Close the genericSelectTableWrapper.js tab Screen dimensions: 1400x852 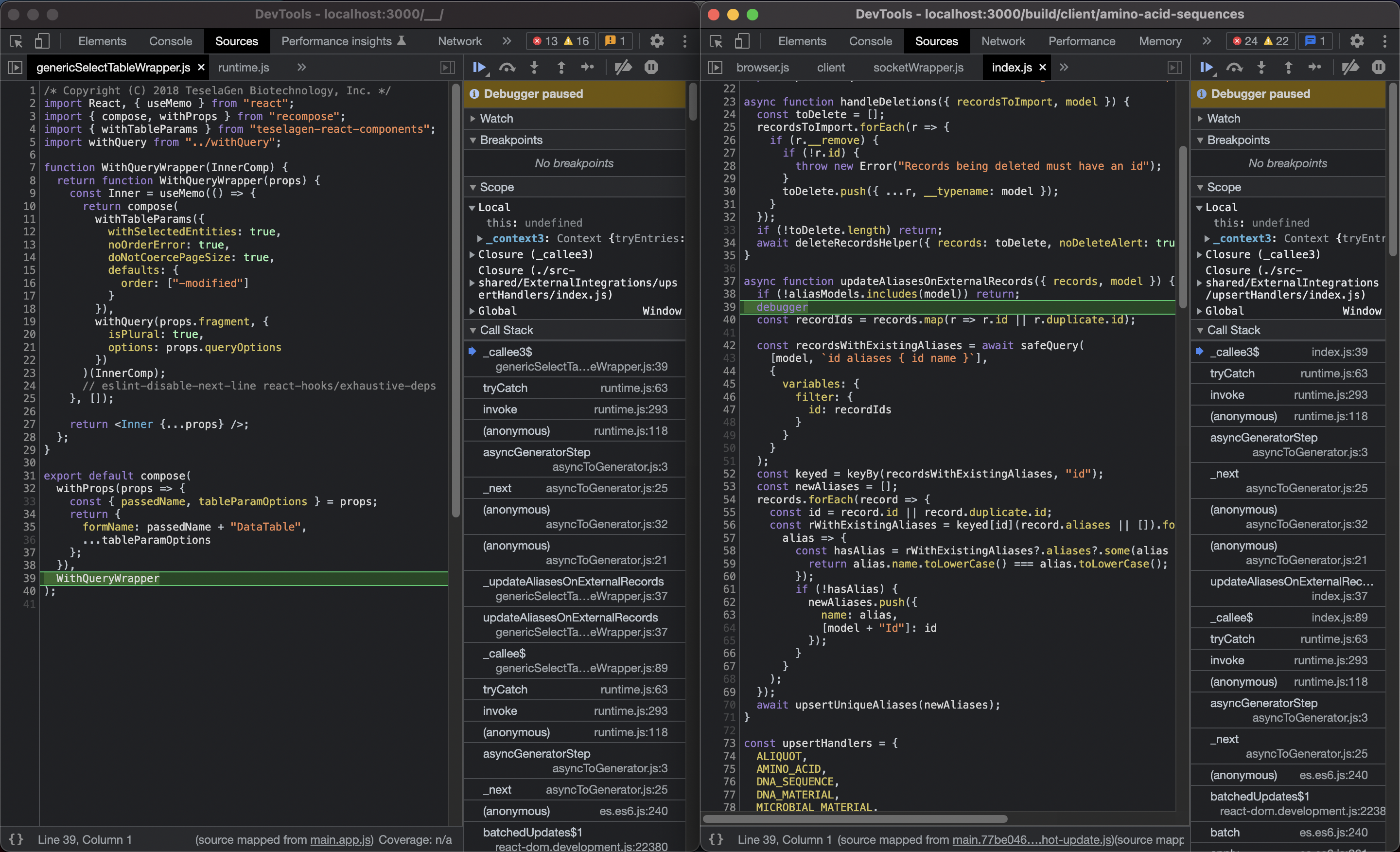pyautogui.click(x=201, y=68)
